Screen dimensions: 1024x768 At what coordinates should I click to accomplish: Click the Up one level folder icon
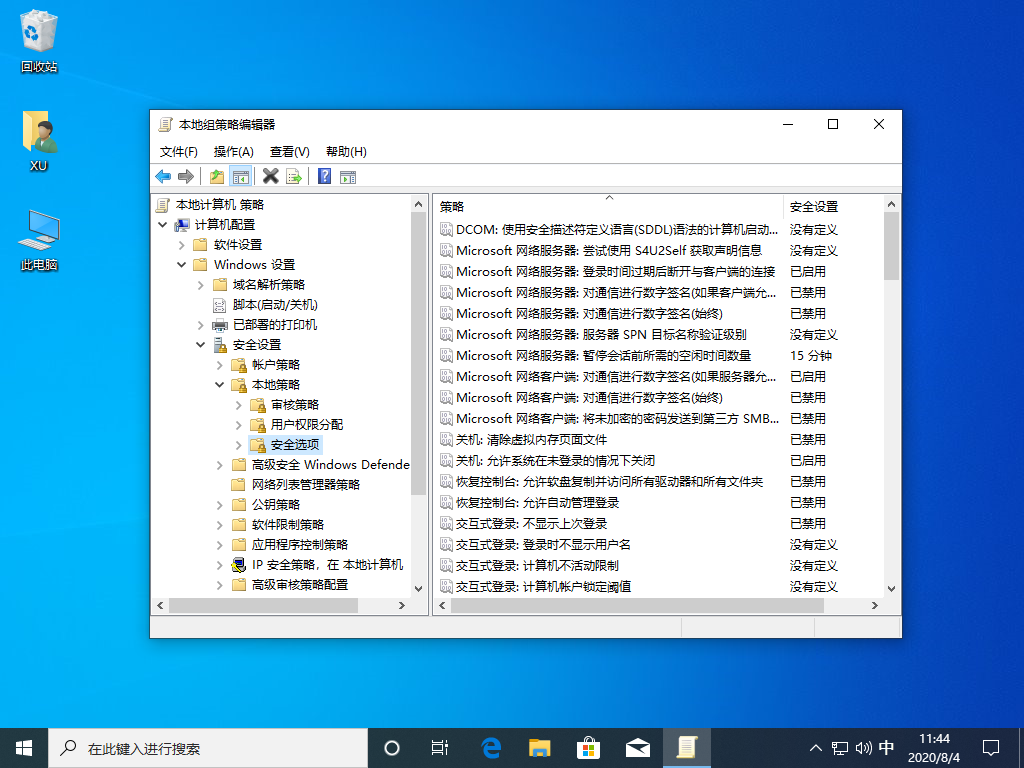216,176
